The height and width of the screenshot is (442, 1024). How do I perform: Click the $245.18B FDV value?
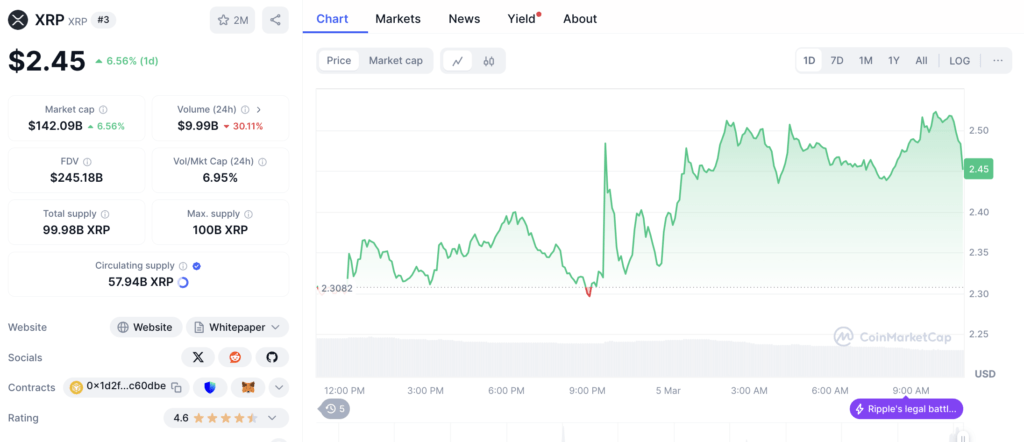pyautogui.click(x=76, y=178)
